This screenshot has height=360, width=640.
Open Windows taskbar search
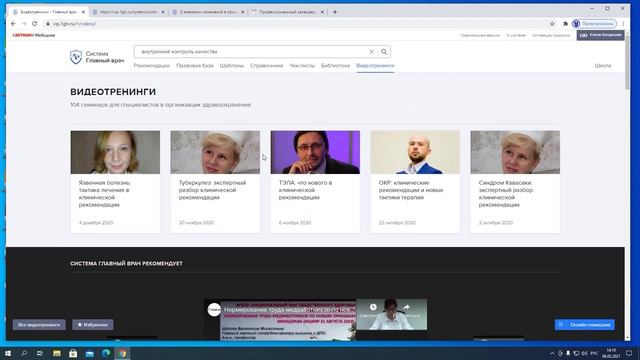pos(24,353)
